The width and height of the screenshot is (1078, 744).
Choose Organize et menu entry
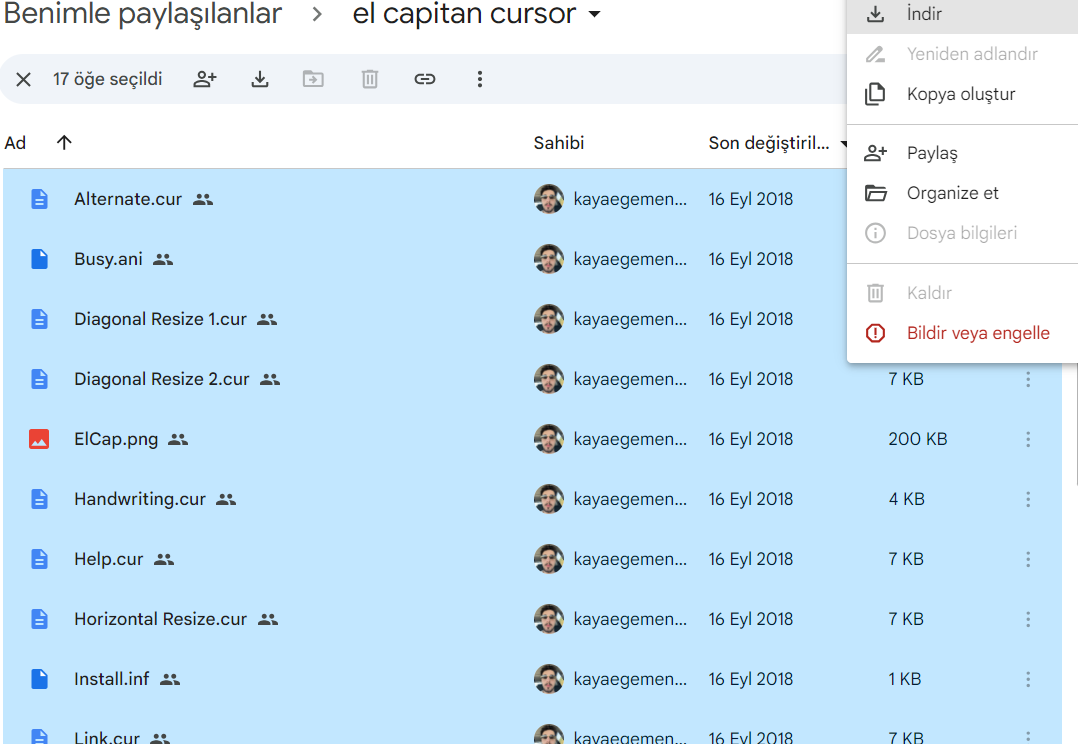pyautogui.click(x=962, y=193)
